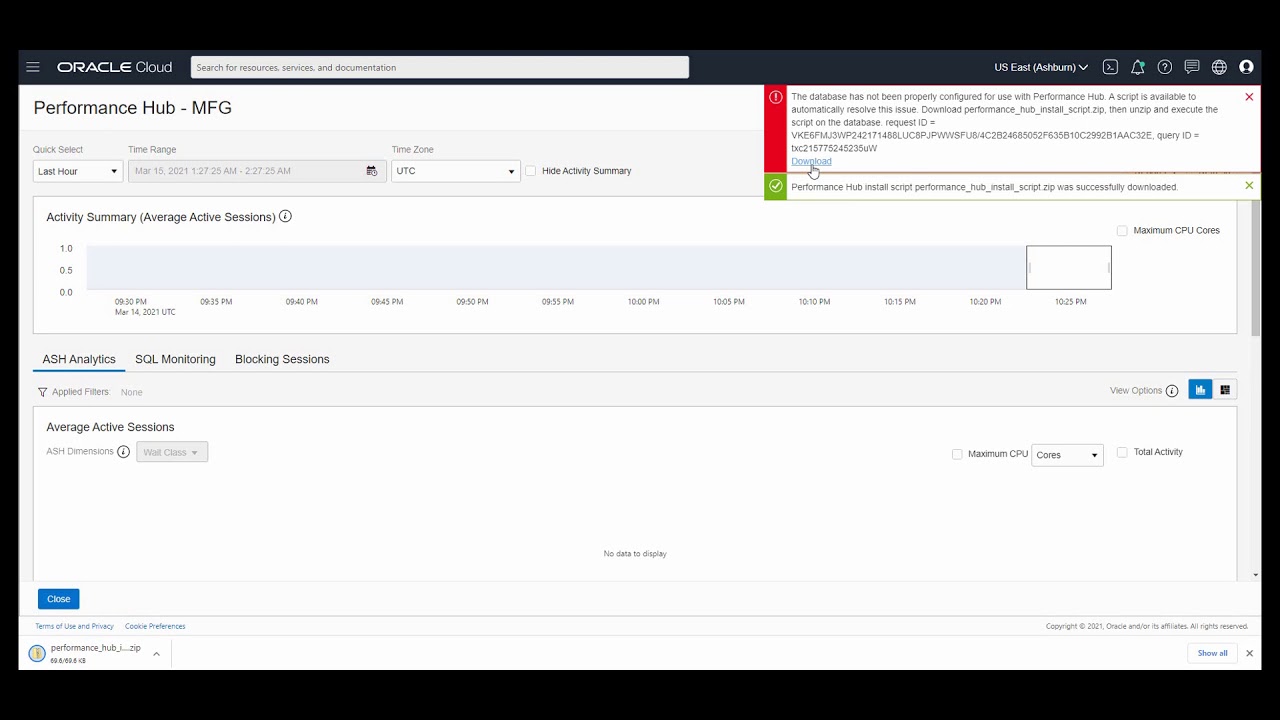Dismiss the red error notification
Screen dimensions: 1280x720
pyautogui.click(x=1249, y=97)
